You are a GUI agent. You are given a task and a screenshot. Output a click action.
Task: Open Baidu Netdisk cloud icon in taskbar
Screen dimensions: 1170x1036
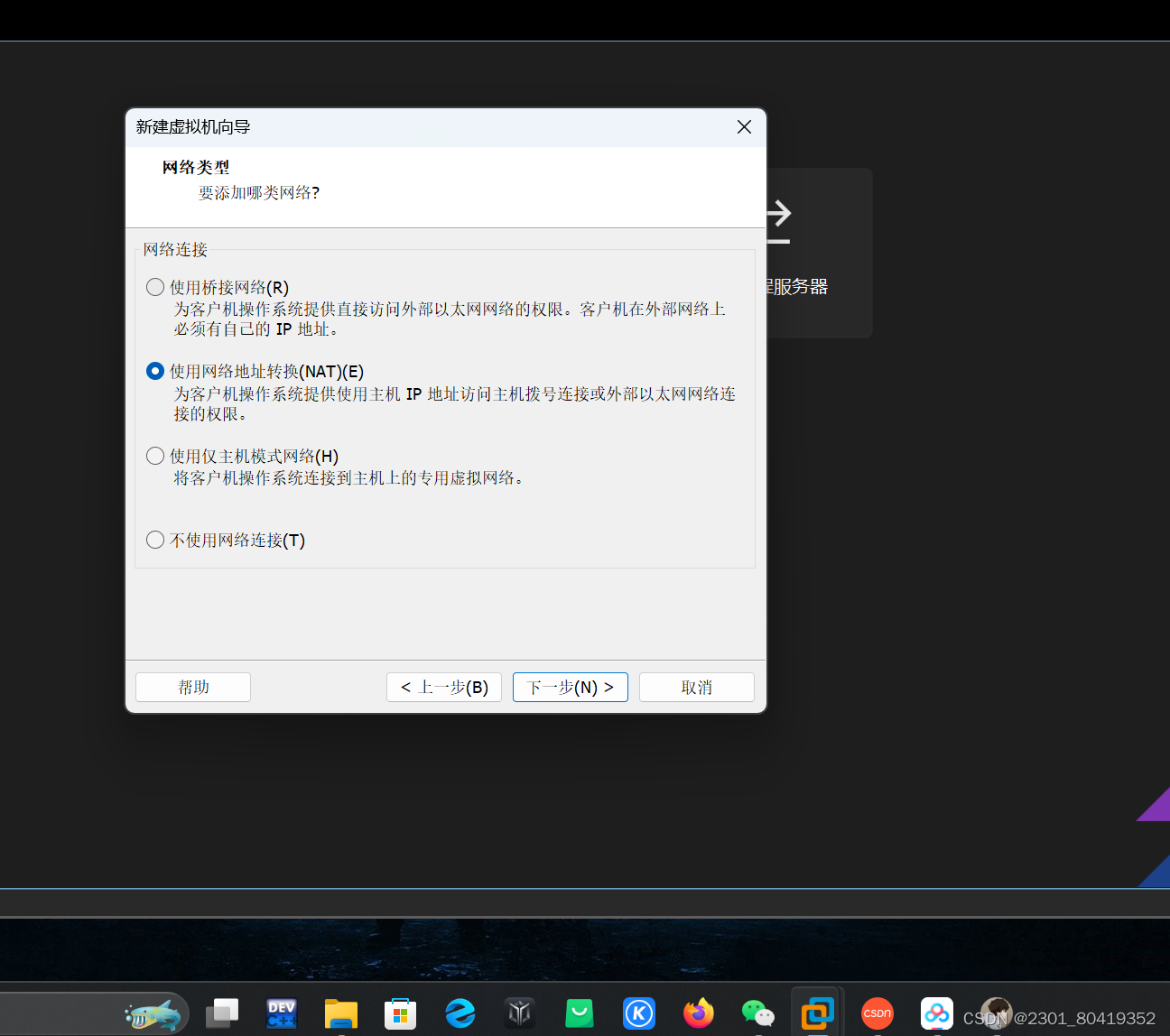pyautogui.click(x=937, y=1013)
